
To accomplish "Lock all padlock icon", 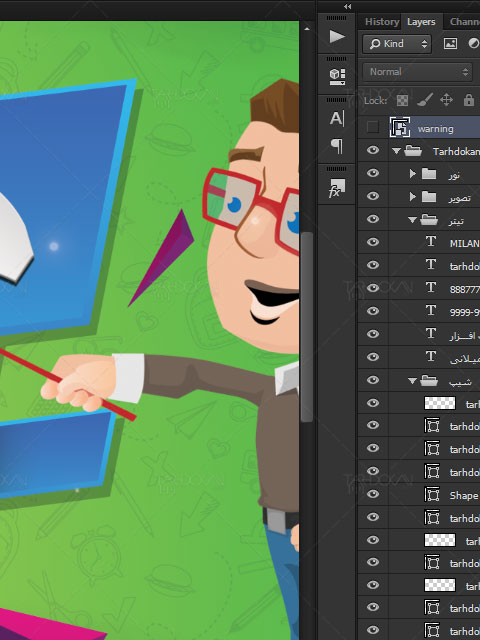I will (x=469, y=100).
